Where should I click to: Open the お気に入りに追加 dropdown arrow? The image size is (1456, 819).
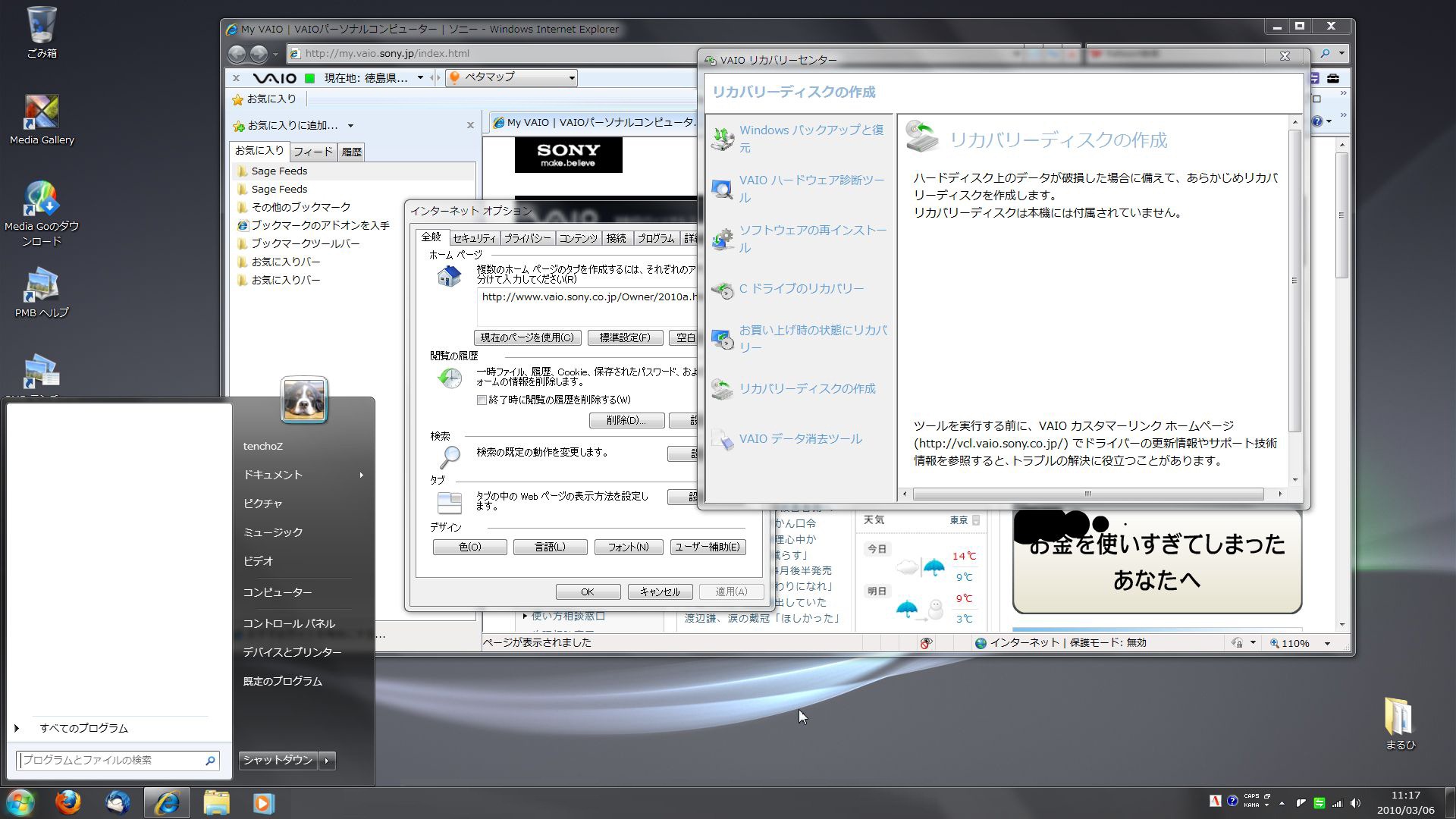(x=350, y=126)
